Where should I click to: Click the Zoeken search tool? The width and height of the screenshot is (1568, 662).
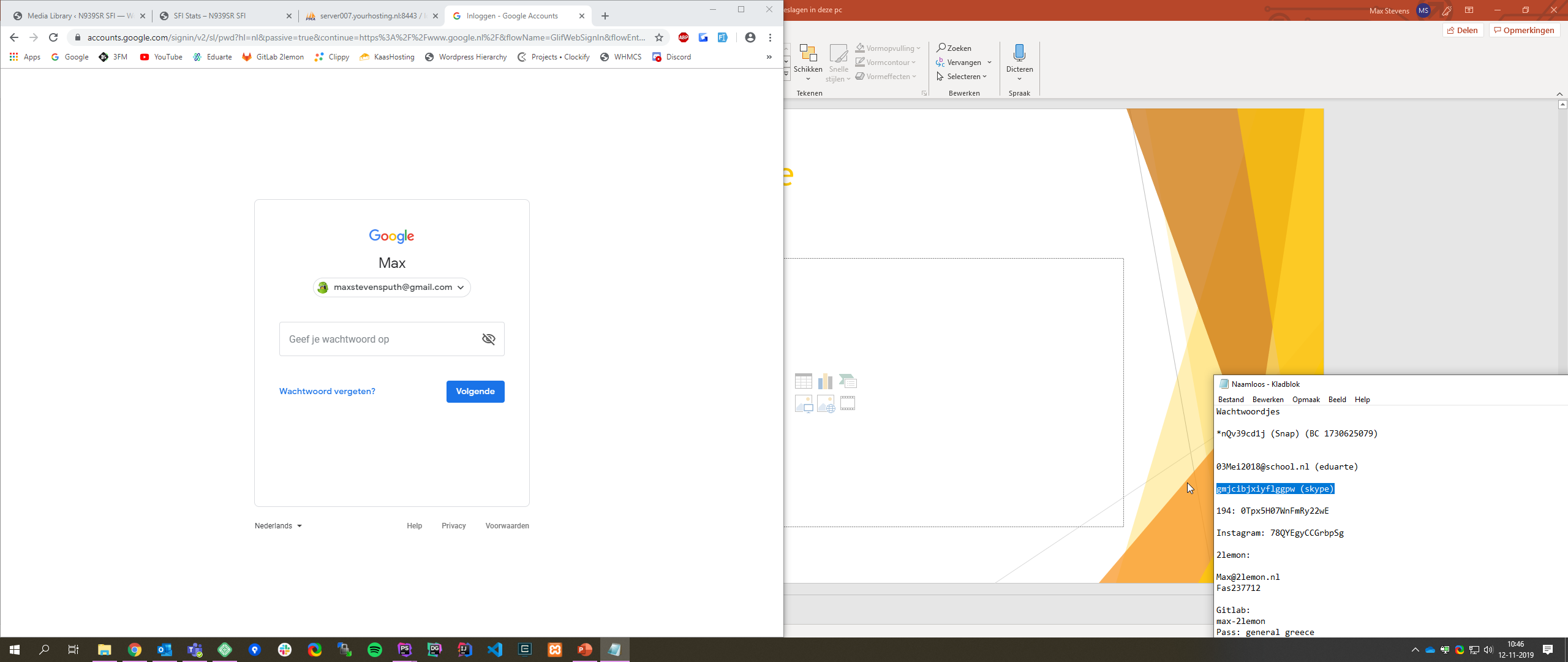coord(954,48)
